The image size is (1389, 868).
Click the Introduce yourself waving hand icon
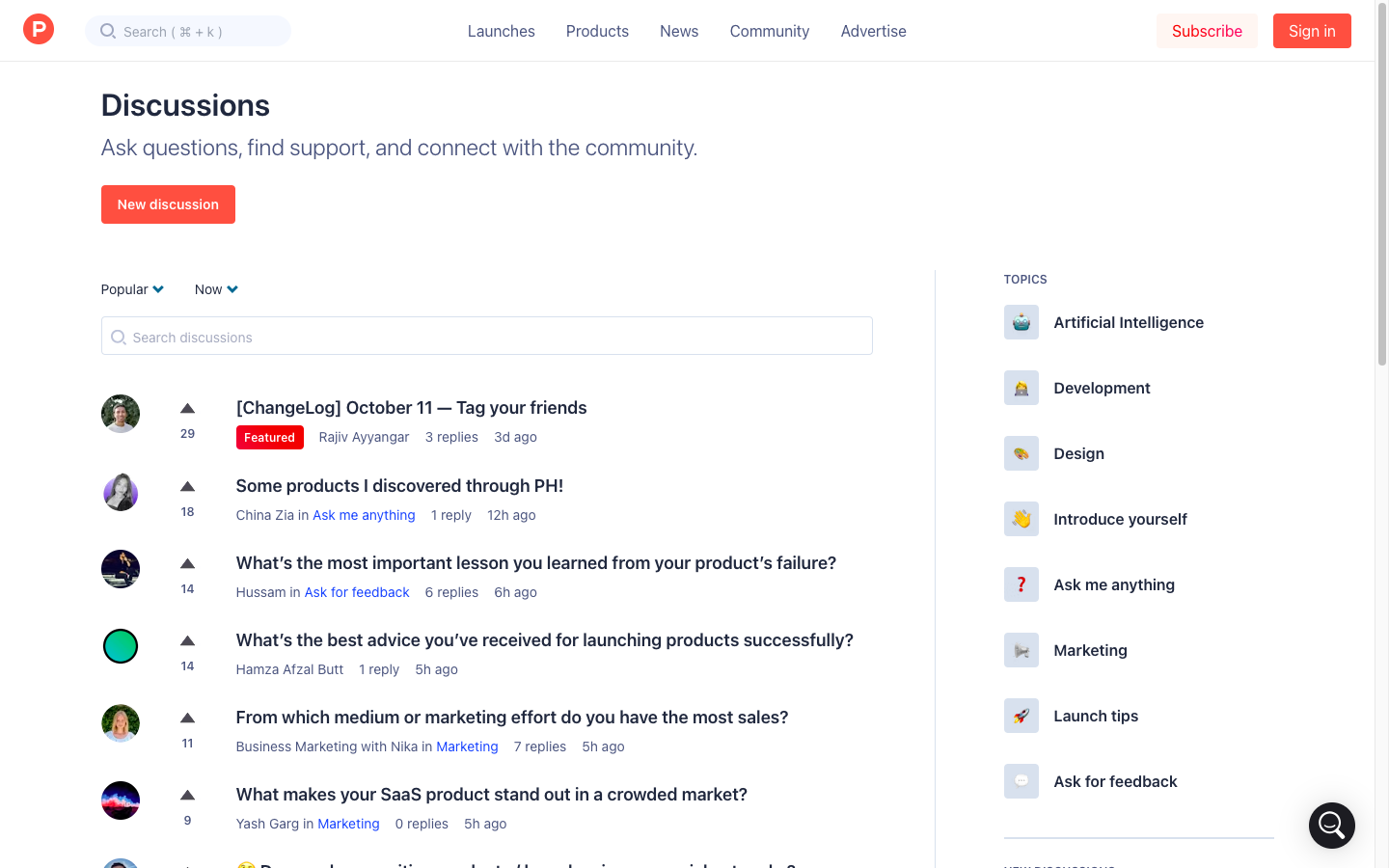click(x=1021, y=519)
